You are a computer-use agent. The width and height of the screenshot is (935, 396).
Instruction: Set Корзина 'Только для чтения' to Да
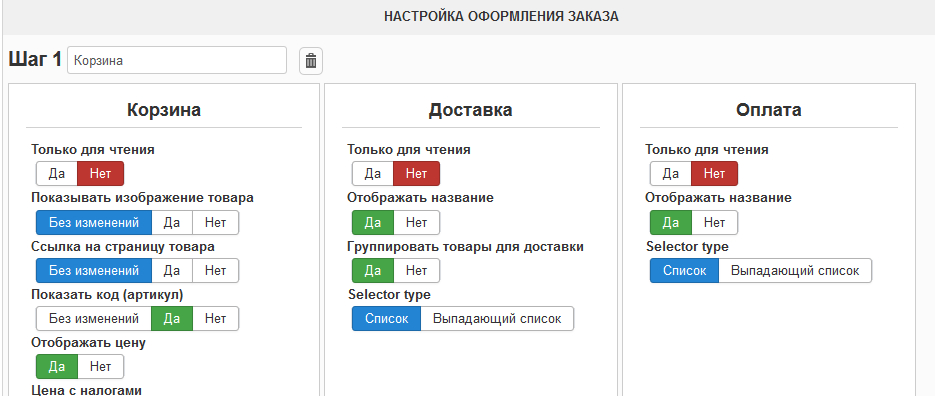tap(57, 174)
